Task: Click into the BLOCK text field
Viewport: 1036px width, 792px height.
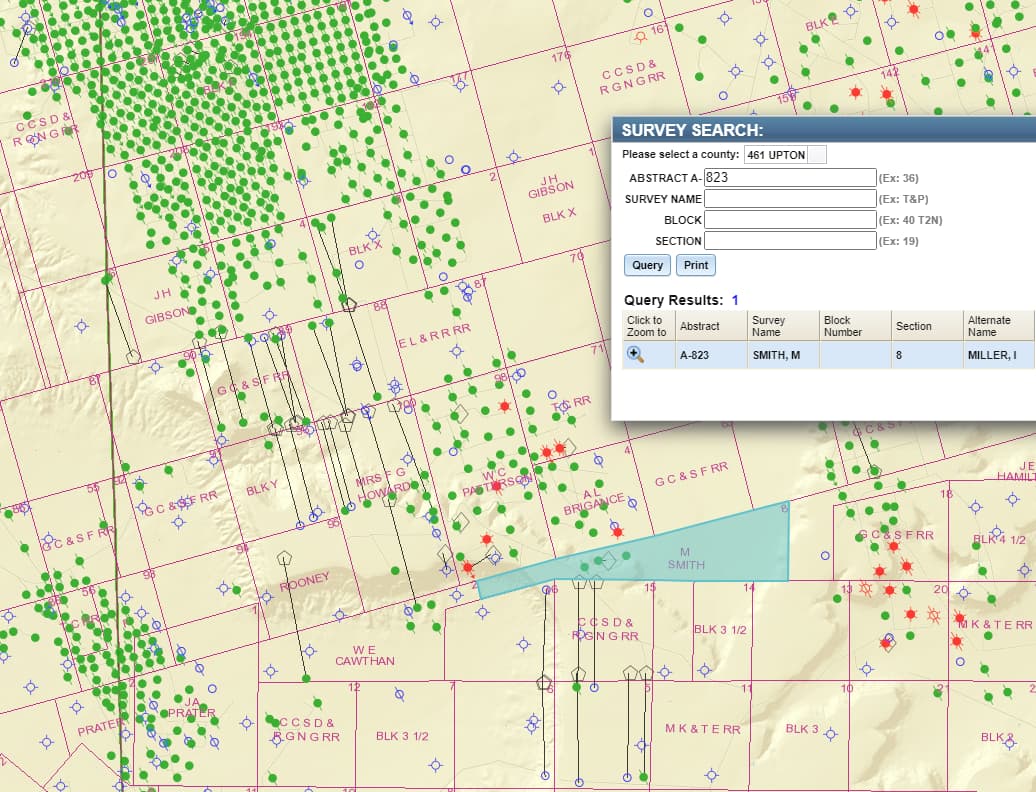Action: 790,219
